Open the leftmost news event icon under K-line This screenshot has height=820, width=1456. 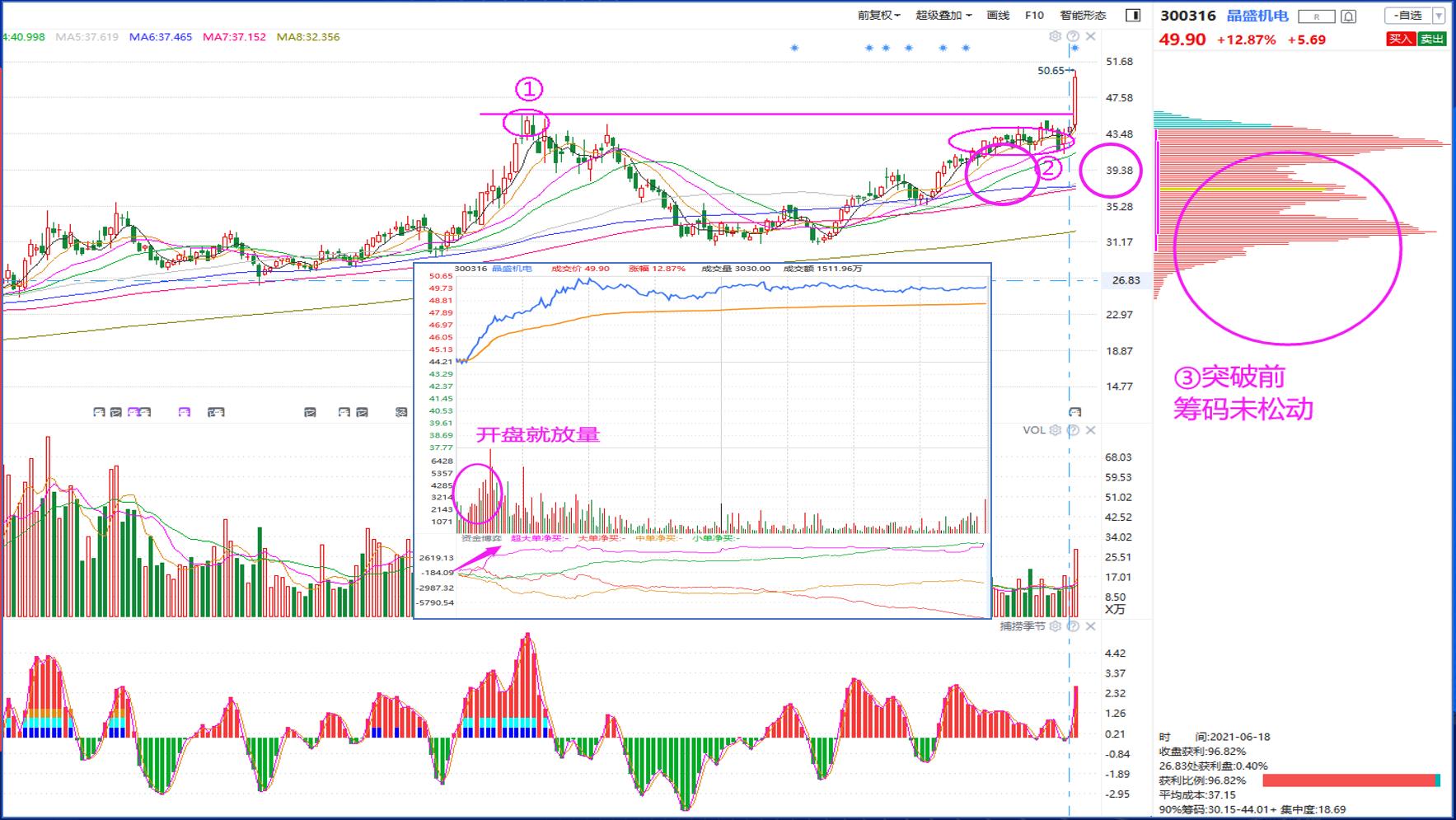point(99,412)
